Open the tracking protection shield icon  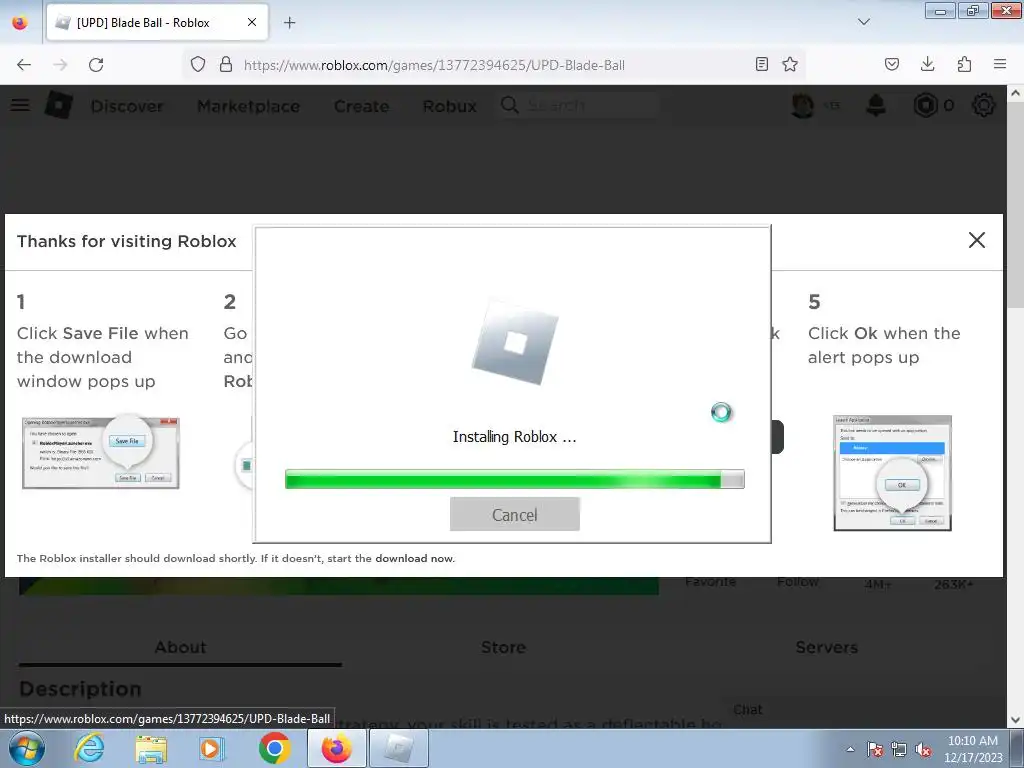(x=198, y=65)
